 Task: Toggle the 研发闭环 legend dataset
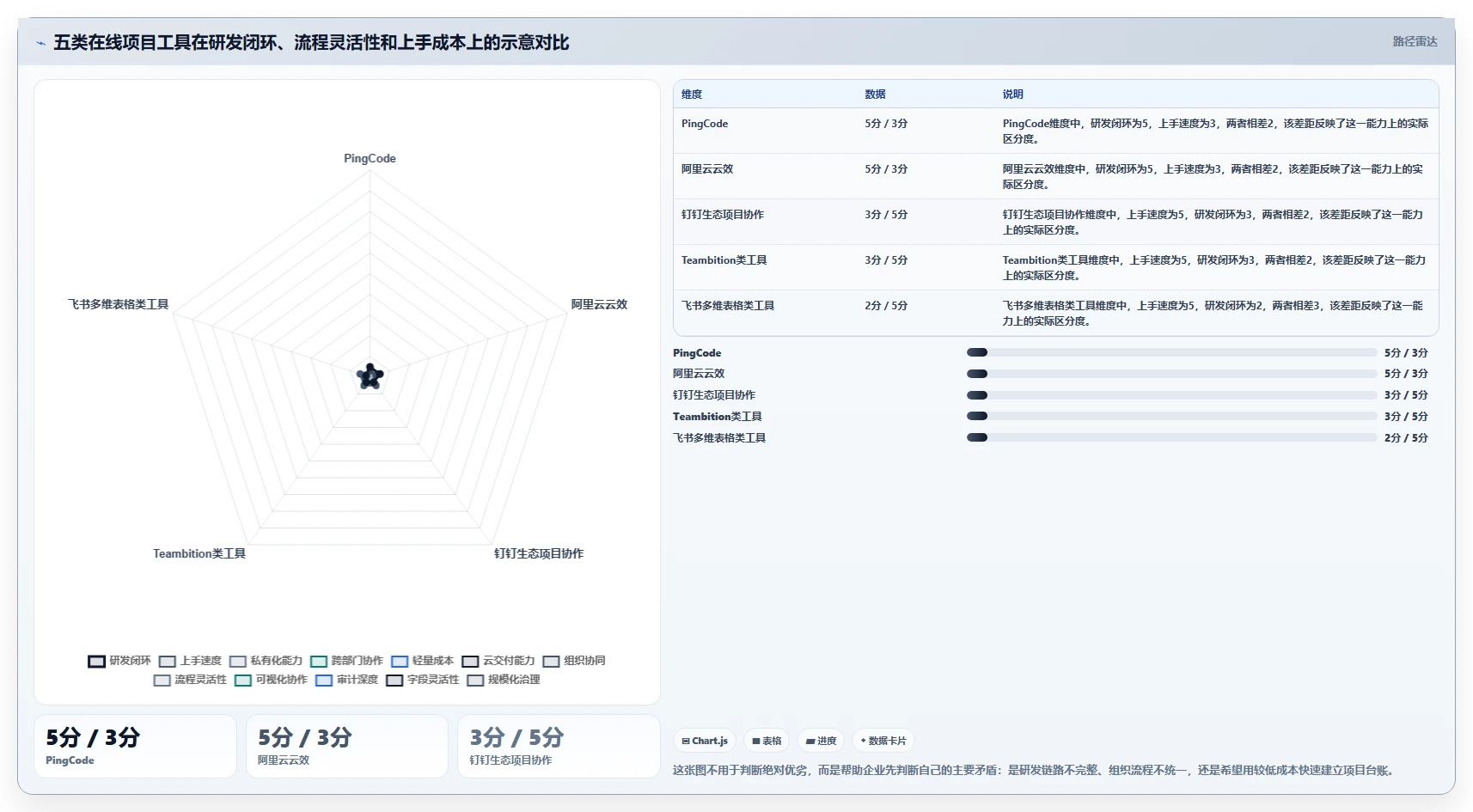[119, 661]
